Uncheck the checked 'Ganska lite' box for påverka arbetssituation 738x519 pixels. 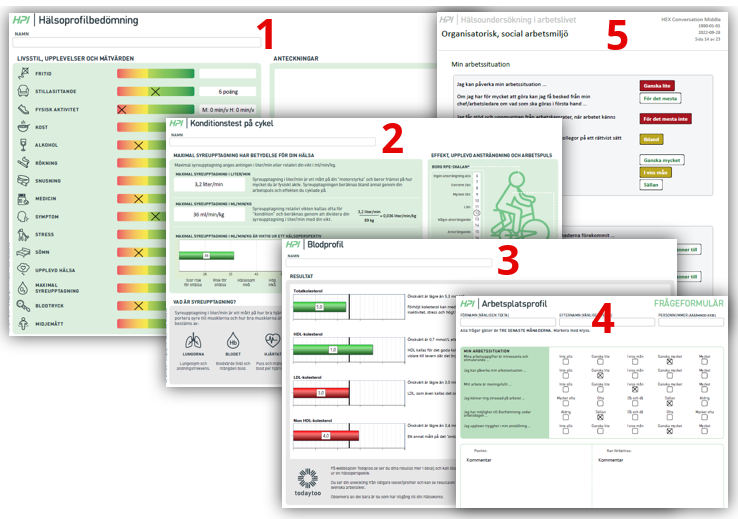(600, 375)
